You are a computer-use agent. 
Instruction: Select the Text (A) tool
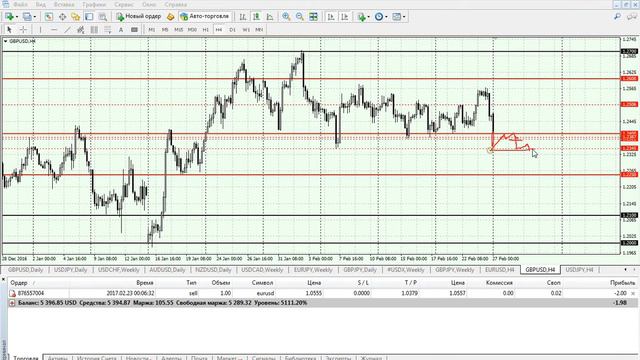(x=121, y=30)
